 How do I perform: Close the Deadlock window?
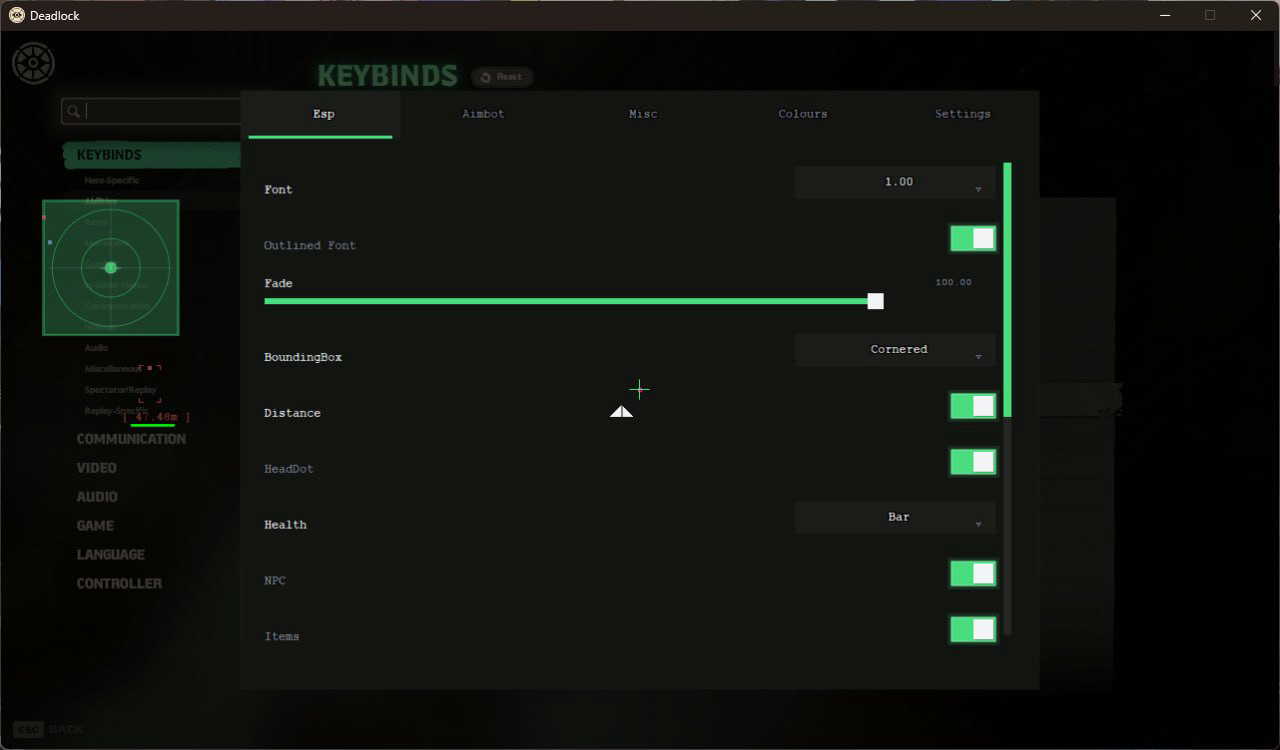(1256, 15)
